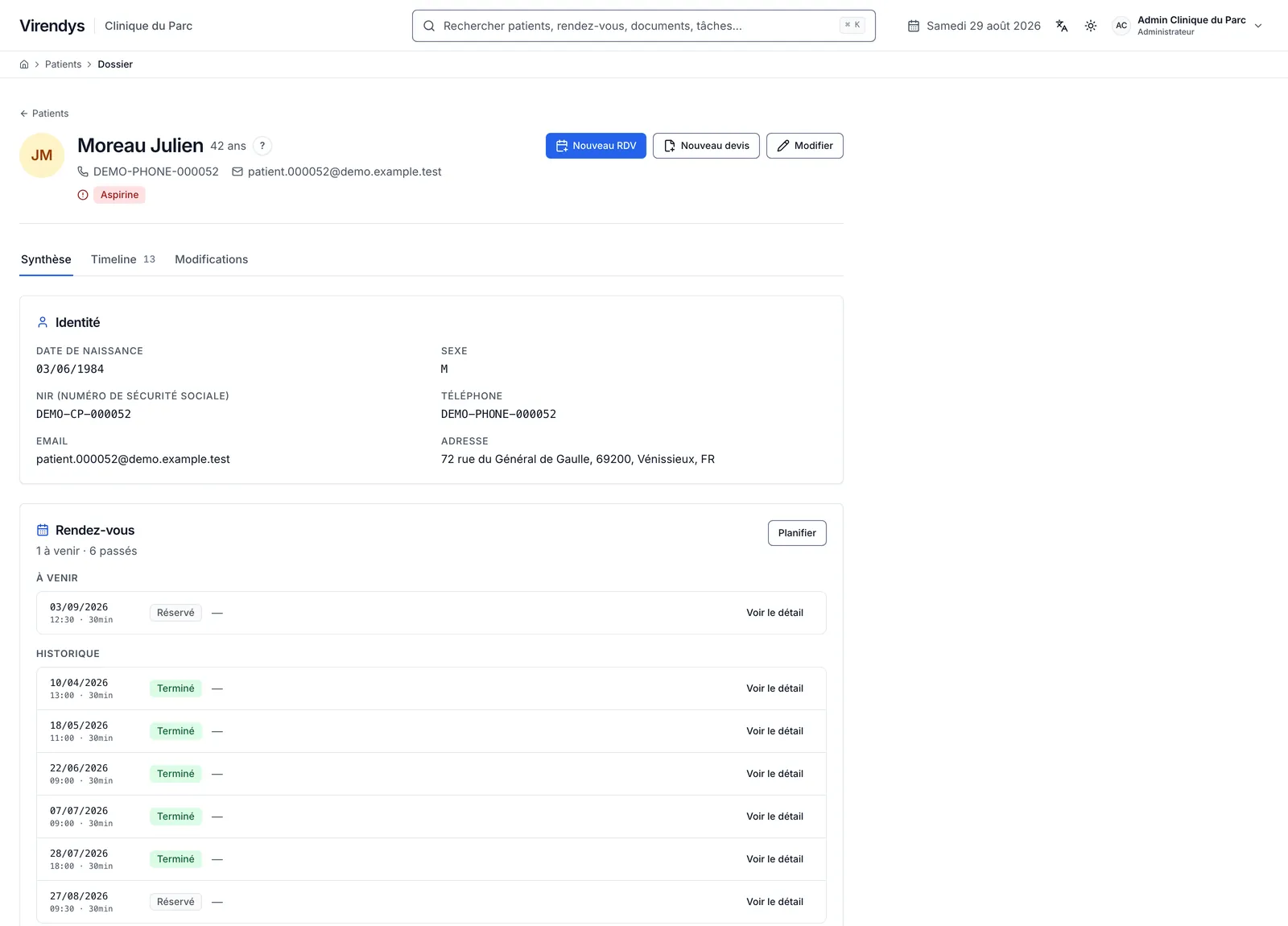This screenshot has height=926, width=1288.
Task: Click the address 72 rue du Général de Gaulle
Action: pos(578,459)
